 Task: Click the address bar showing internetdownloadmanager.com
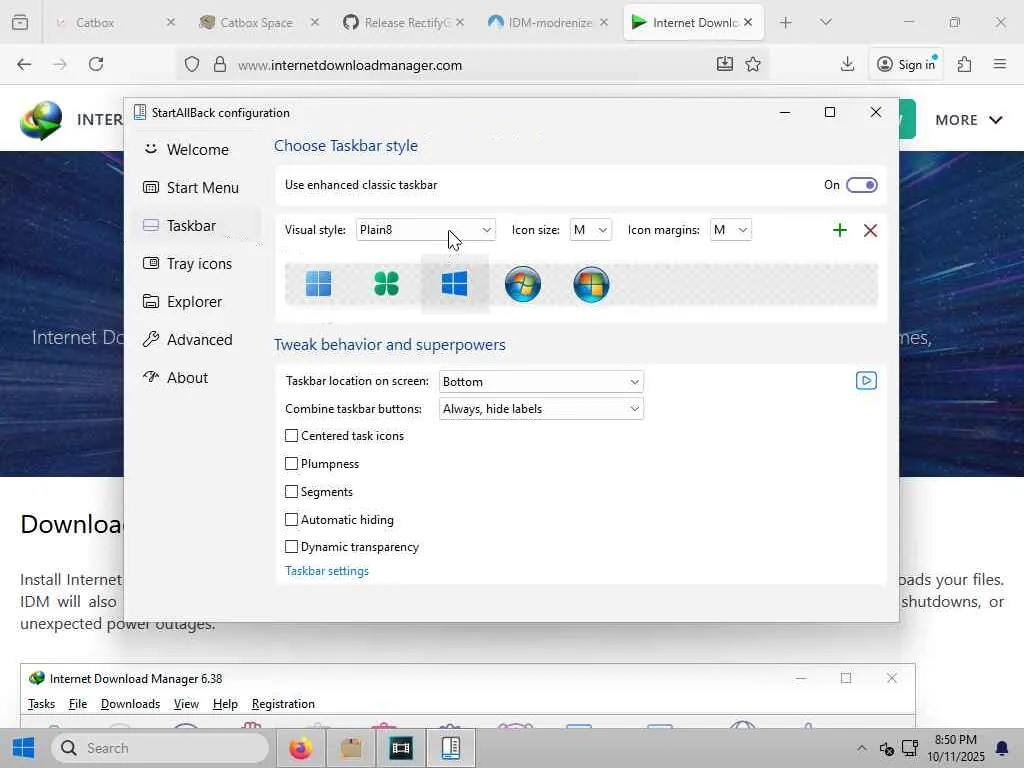349,65
